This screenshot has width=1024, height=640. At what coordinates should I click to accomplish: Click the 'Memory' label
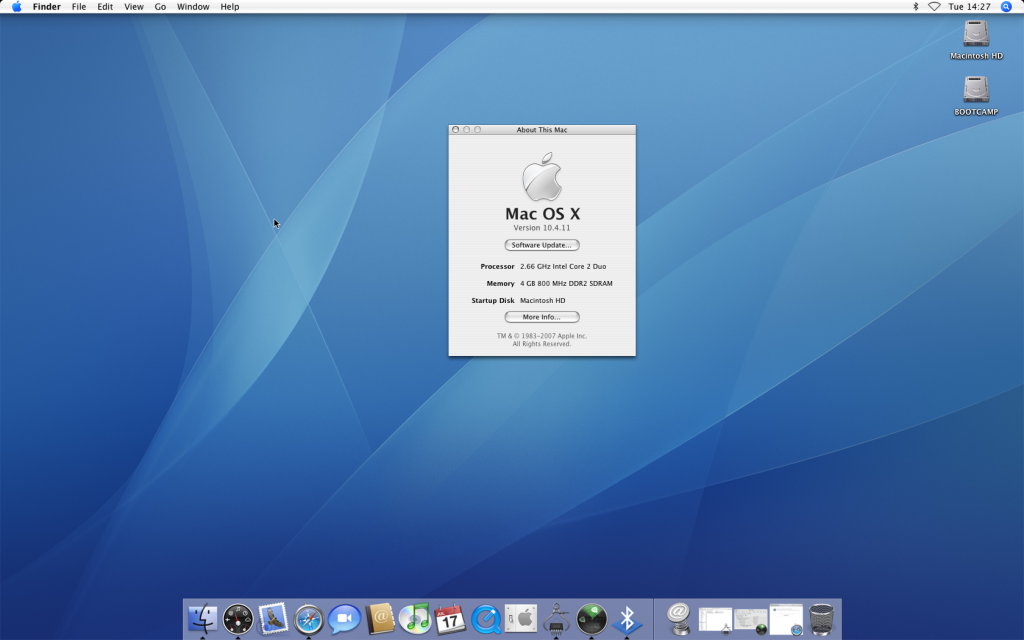pos(500,283)
